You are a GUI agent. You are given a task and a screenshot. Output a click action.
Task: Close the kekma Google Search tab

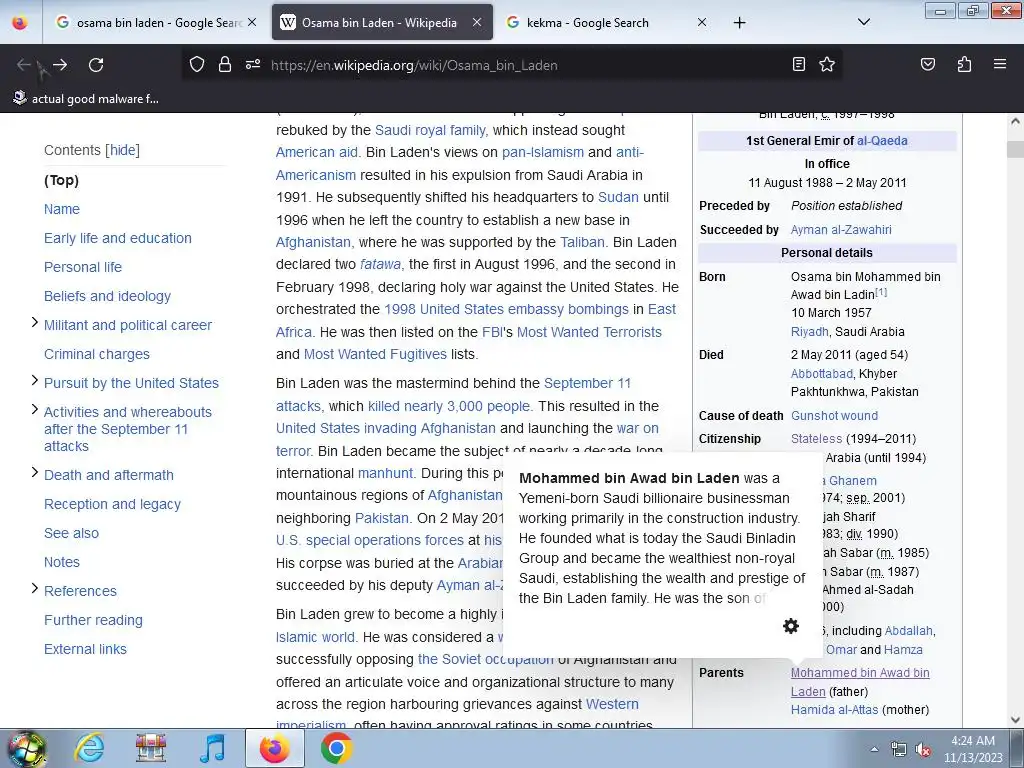click(x=702, y=22)
